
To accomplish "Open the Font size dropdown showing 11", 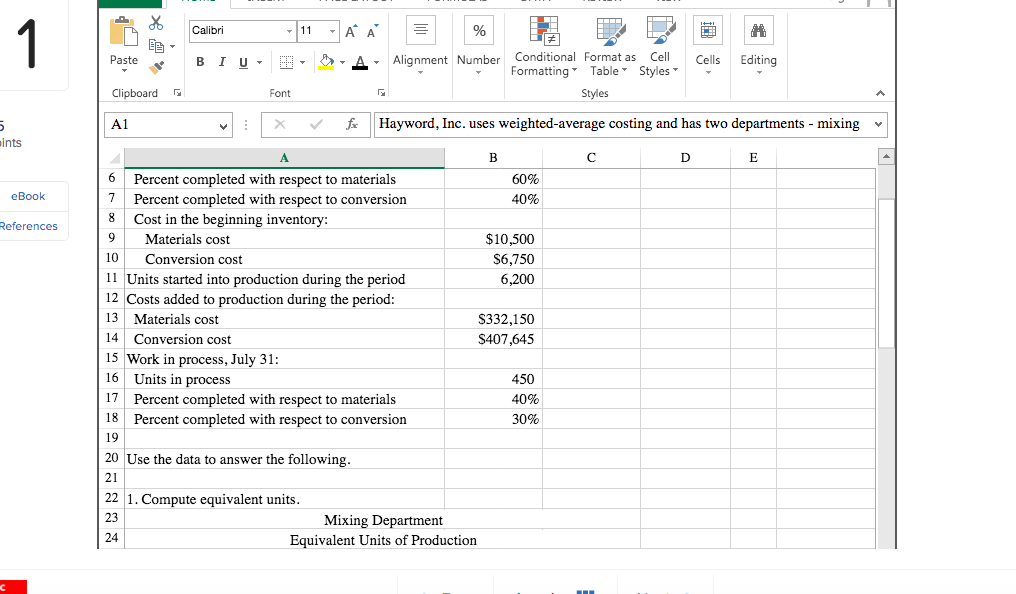I will tap(332, 31).
